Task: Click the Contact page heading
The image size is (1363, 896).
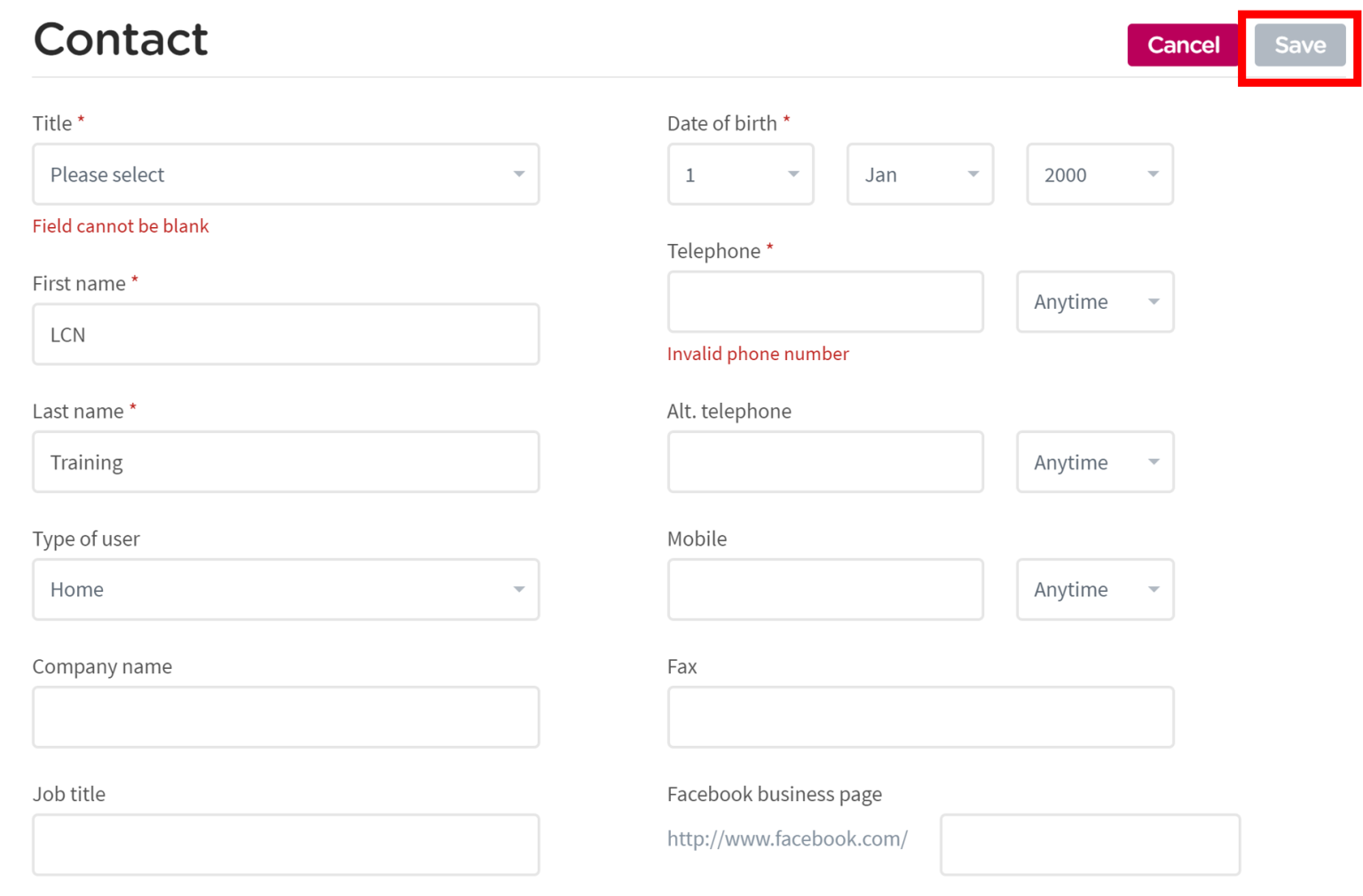Action: [x=121, y=39]
